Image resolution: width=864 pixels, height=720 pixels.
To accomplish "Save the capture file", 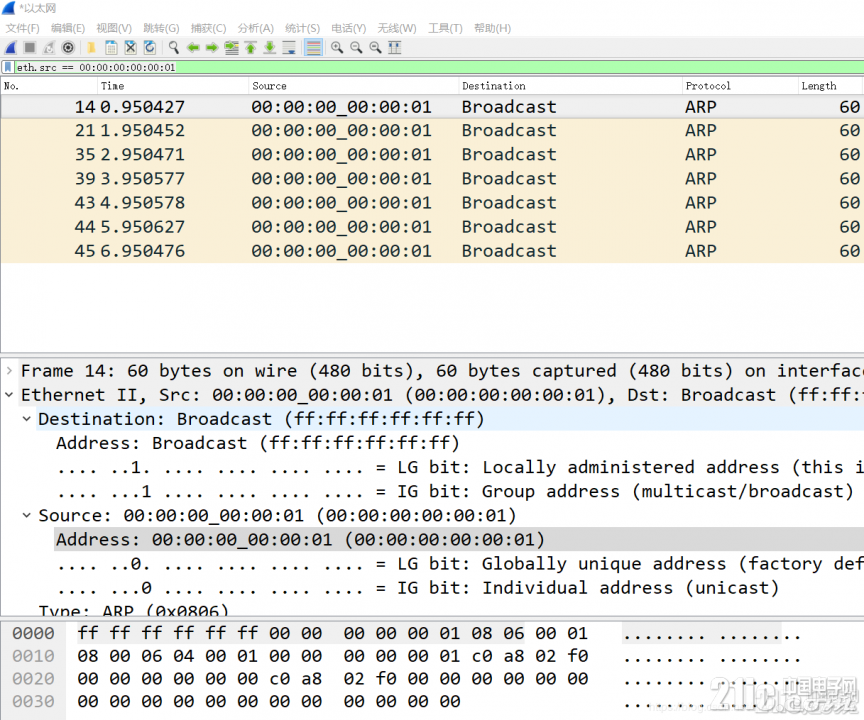I will pos(111,48).
